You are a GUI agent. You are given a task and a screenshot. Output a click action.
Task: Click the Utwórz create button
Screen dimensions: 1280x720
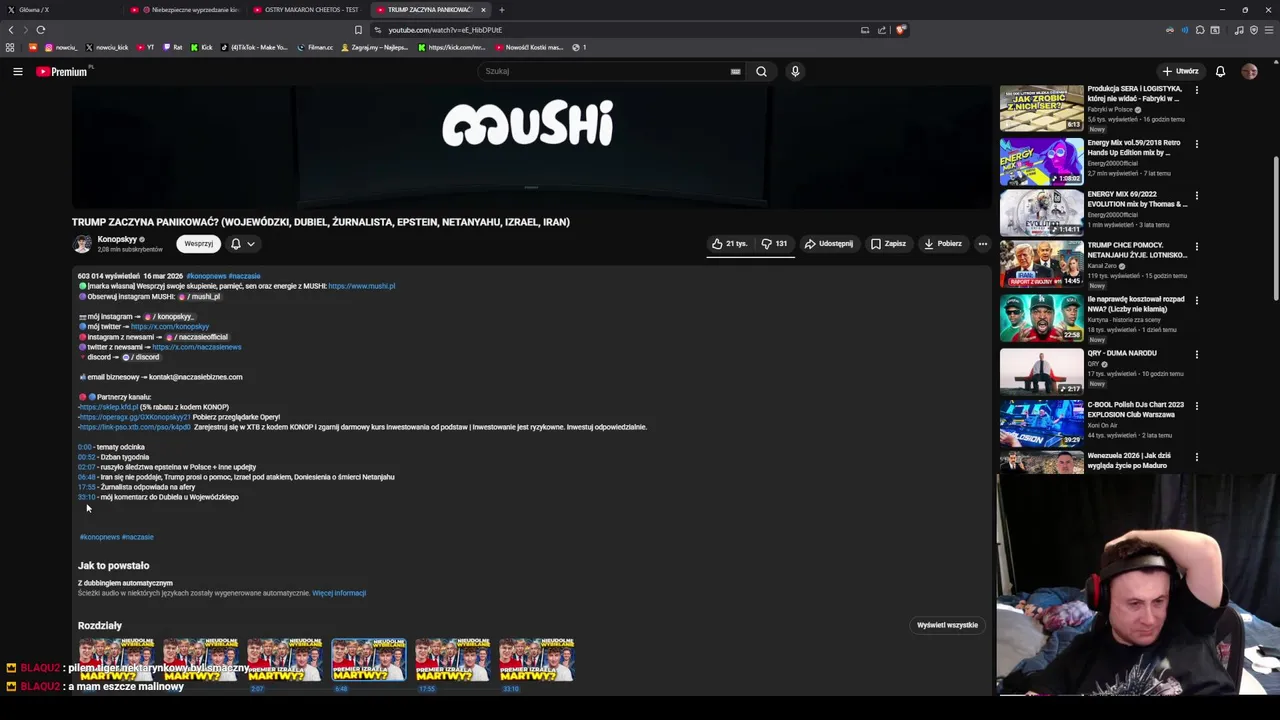tap(1180, 71)
